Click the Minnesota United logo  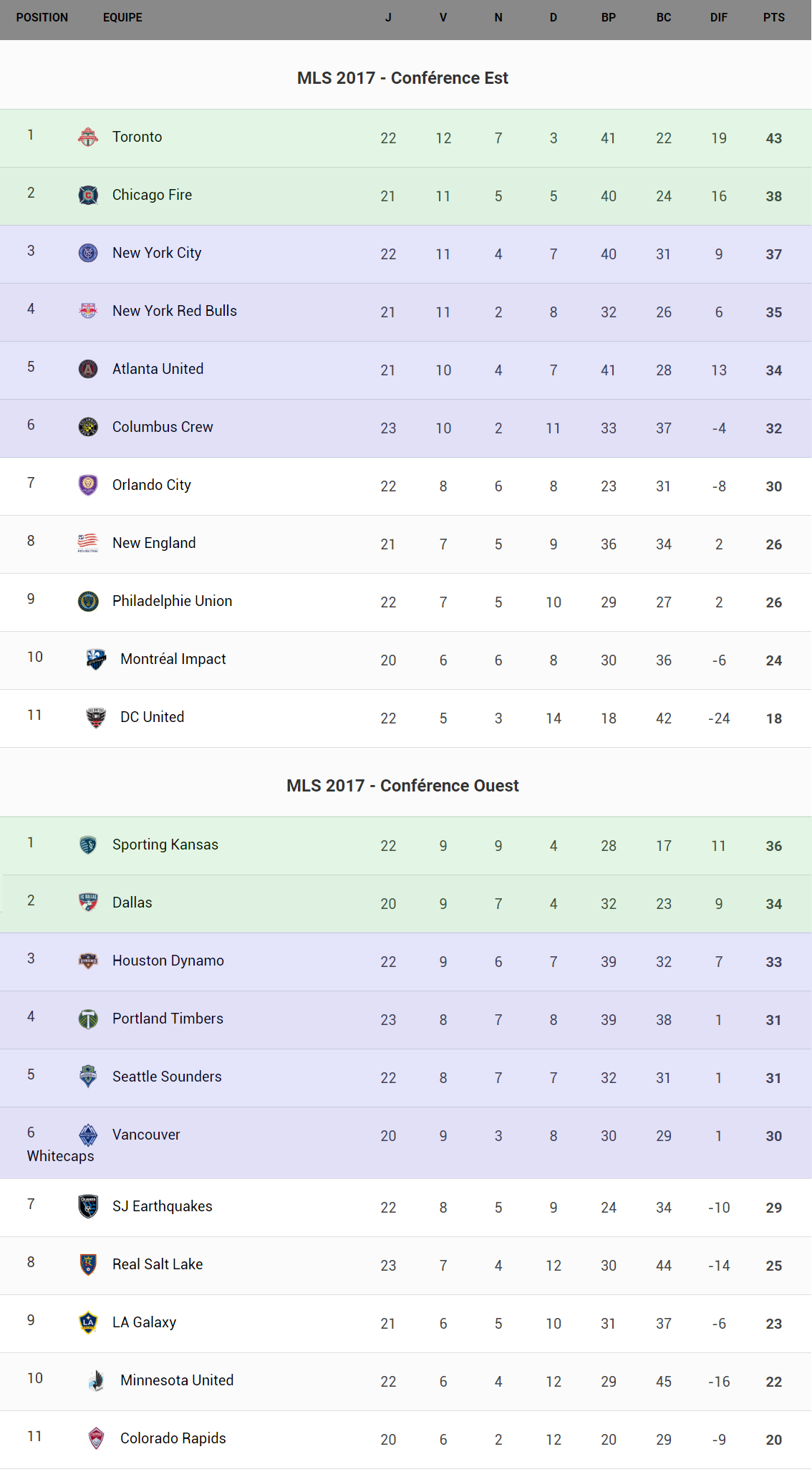pos(96,1380)
